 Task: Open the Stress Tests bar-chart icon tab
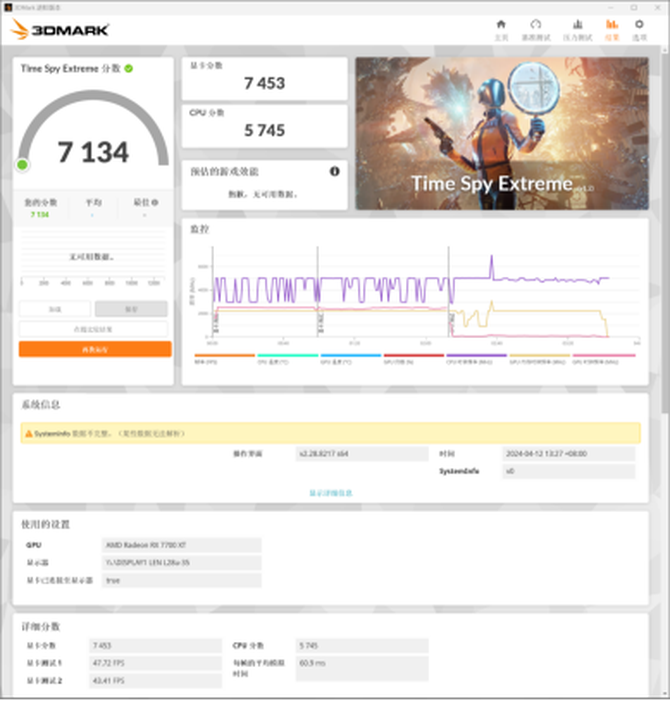point(577,24)
